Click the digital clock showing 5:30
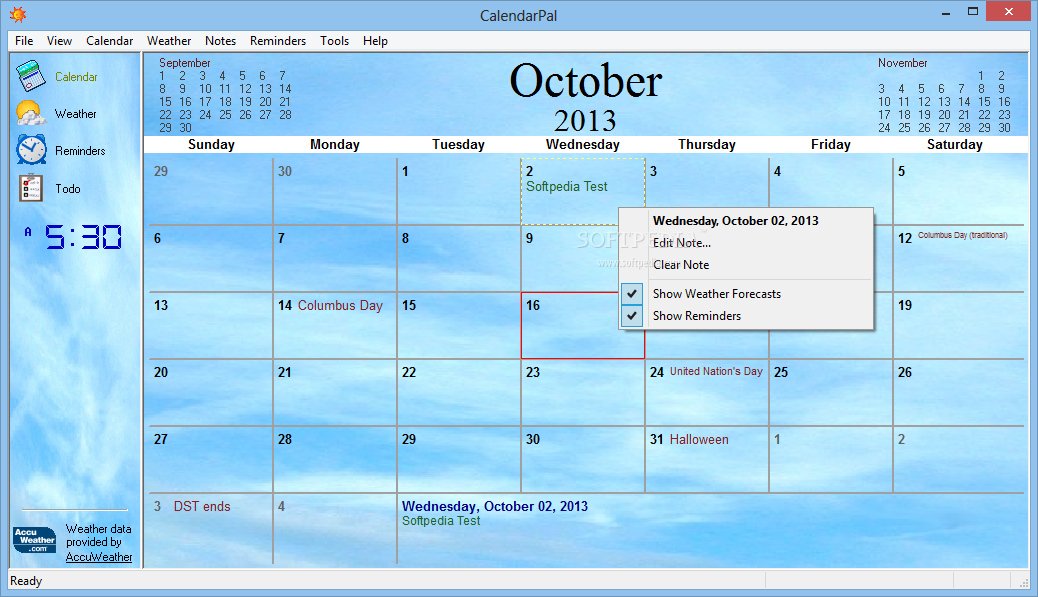This screenshot has height=597, width=1038. point(83,237)
